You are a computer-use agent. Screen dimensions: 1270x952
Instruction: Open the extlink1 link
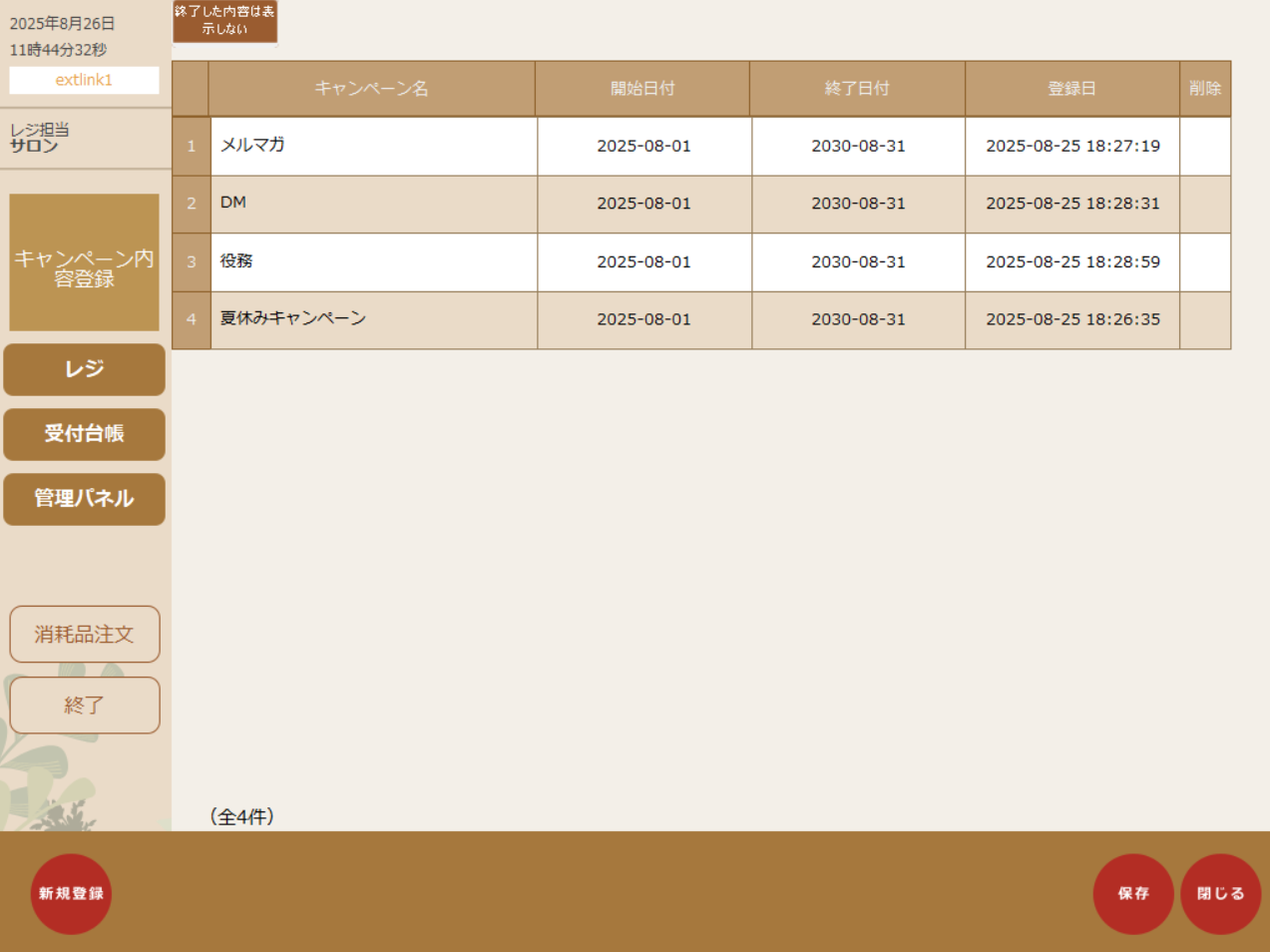(84, 81)
